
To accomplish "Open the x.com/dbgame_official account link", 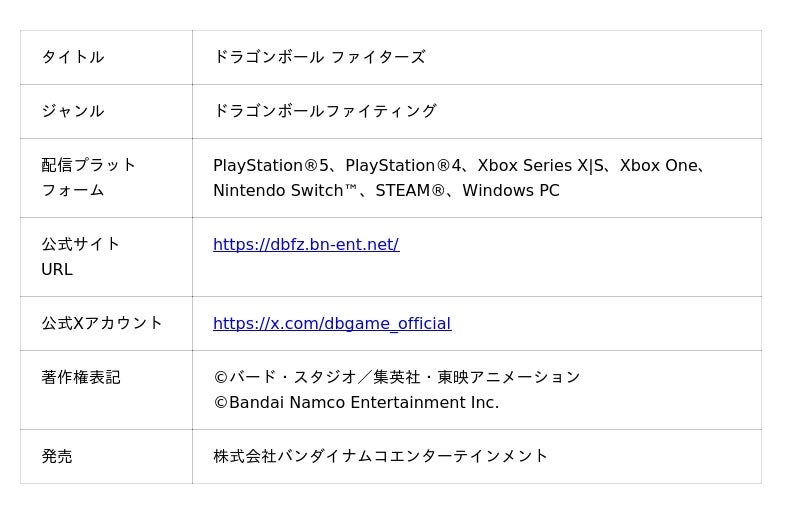I will coord(332,323).
